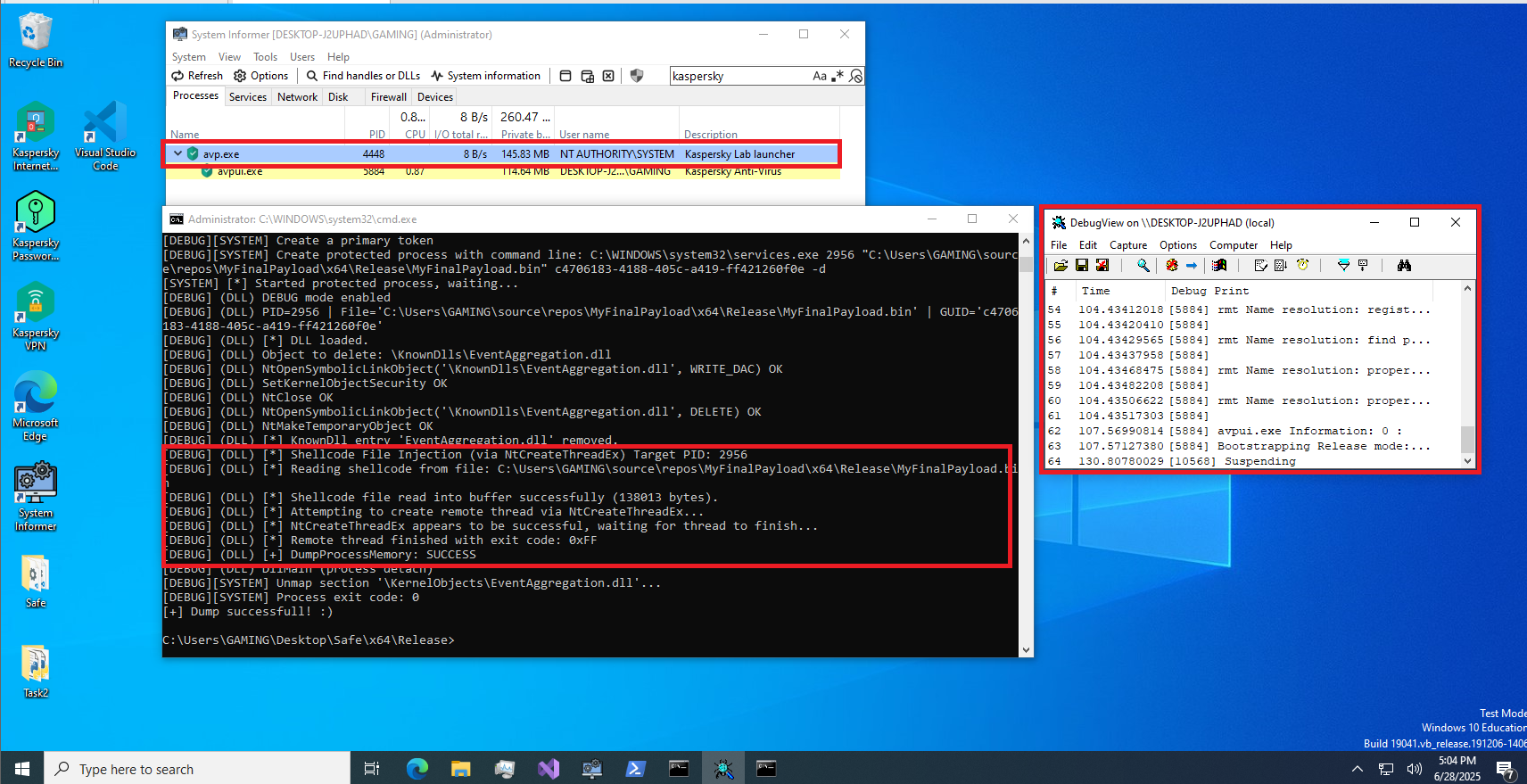This screenshot has width=1527, height=784.
Task: Show hidden system tray icons chevron
Action: point(1358,769)
